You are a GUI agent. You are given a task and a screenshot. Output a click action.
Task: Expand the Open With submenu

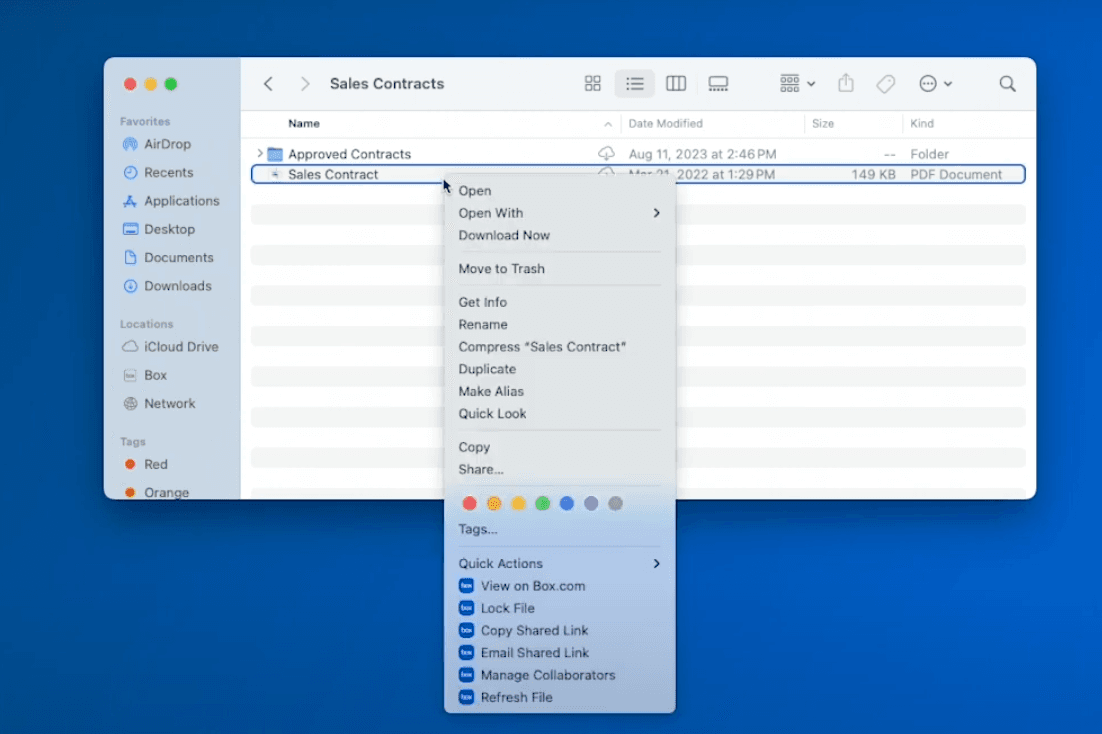coord(656,213)
